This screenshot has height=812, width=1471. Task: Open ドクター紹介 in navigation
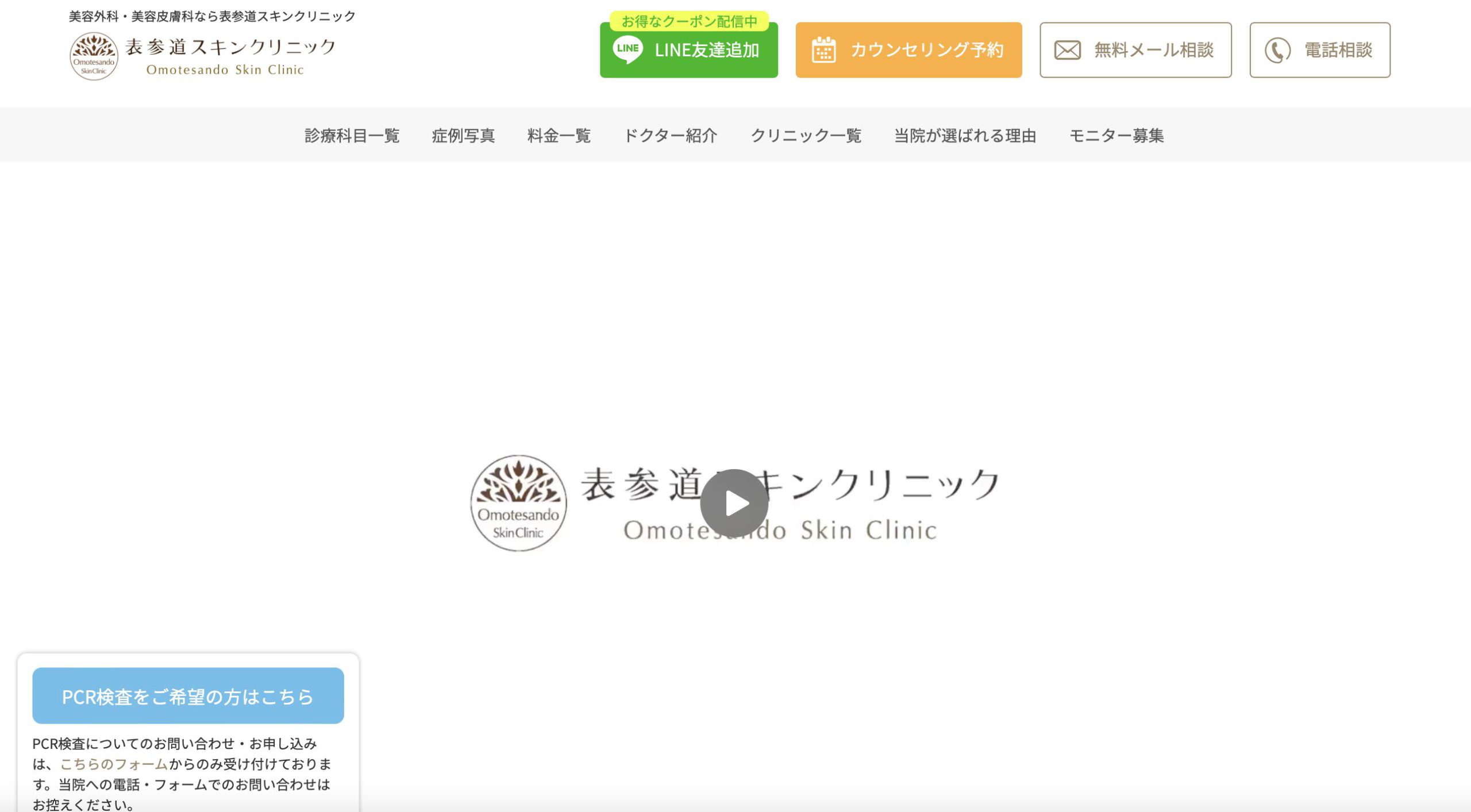[x=670, y=136]
